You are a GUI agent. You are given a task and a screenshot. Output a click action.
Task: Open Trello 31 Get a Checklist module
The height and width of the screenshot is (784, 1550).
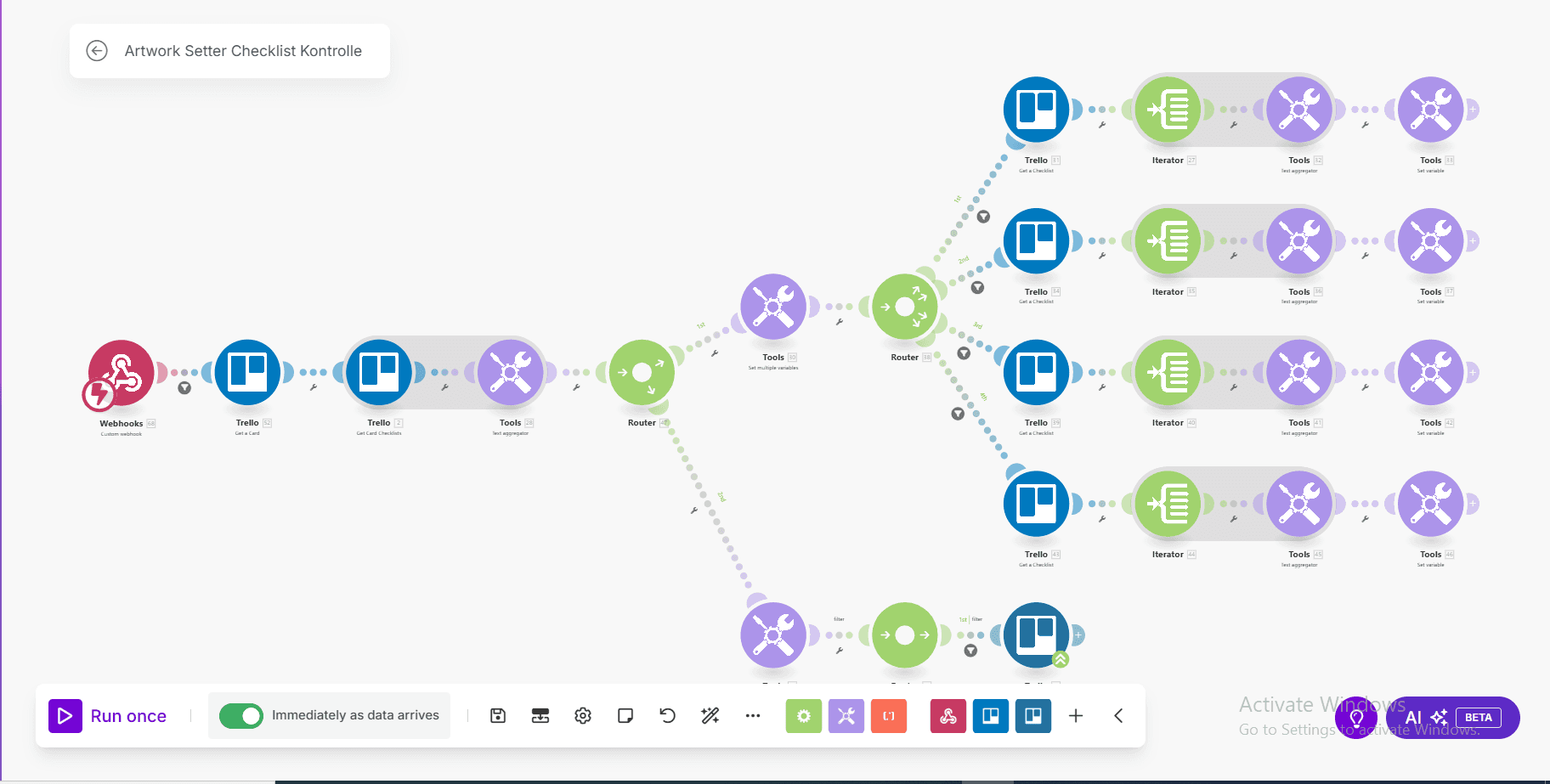pos(1036,110)
